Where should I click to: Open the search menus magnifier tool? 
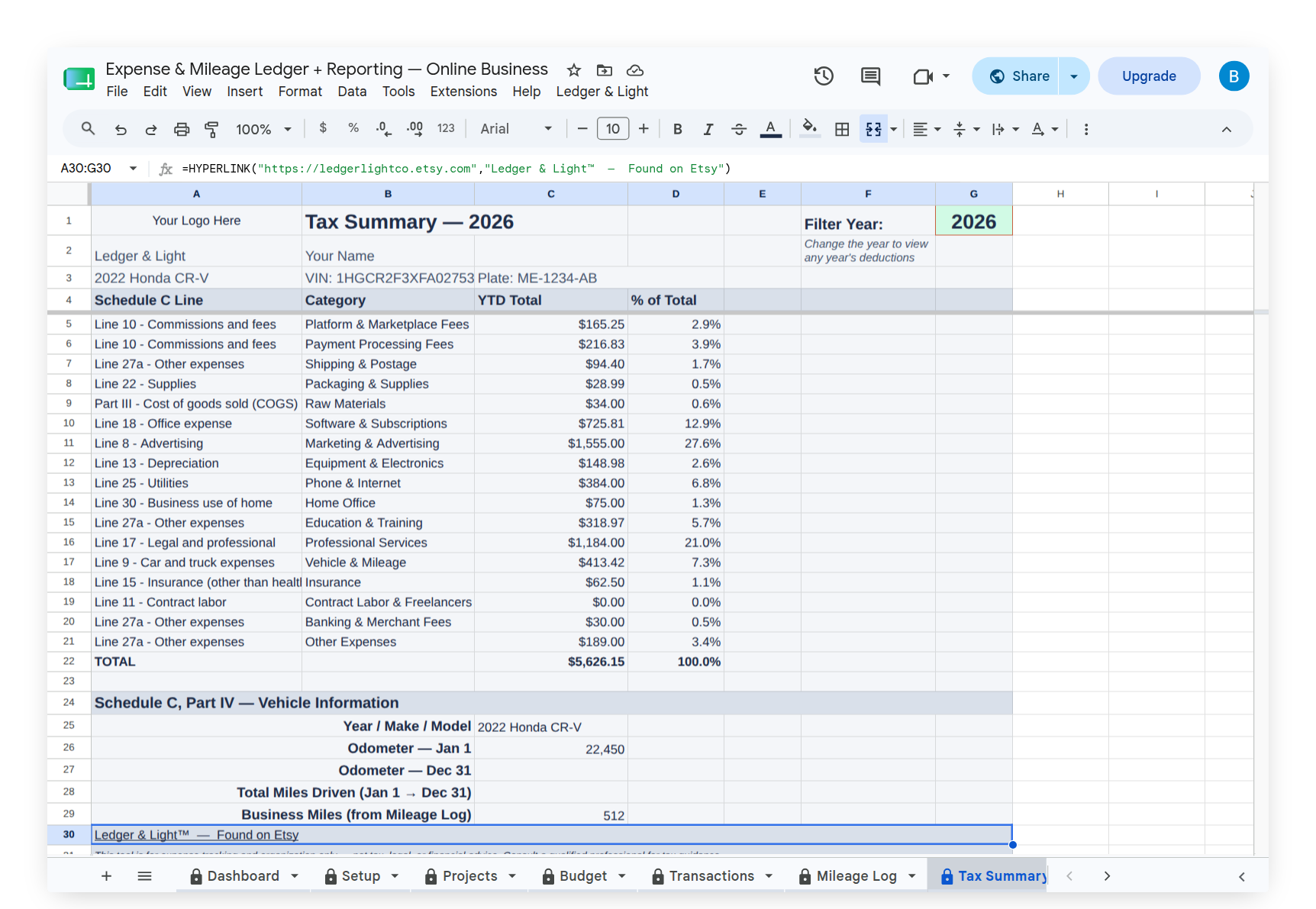click(x=89, y=129)
